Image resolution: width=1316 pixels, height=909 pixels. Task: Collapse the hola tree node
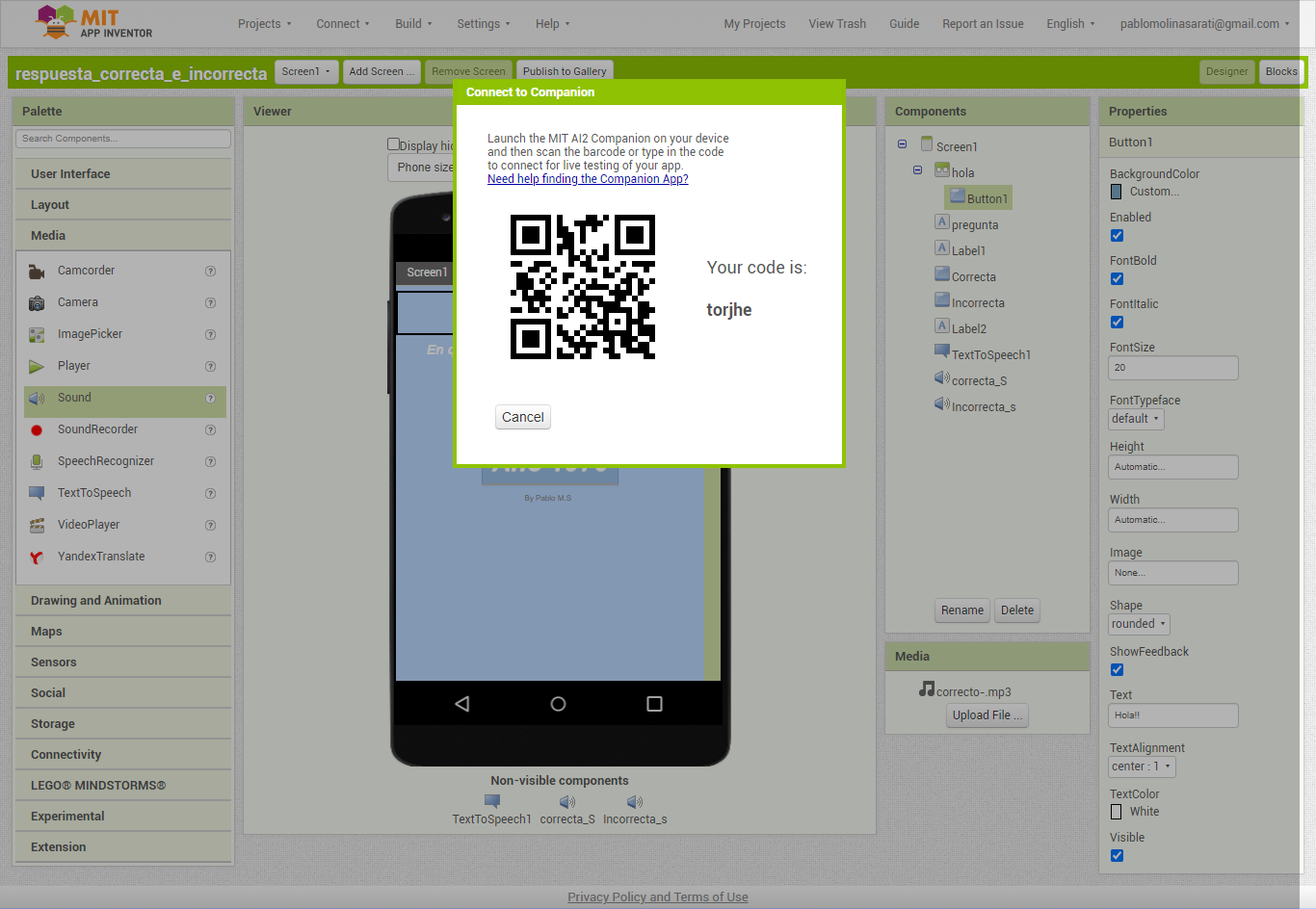[x=917, y=170]
